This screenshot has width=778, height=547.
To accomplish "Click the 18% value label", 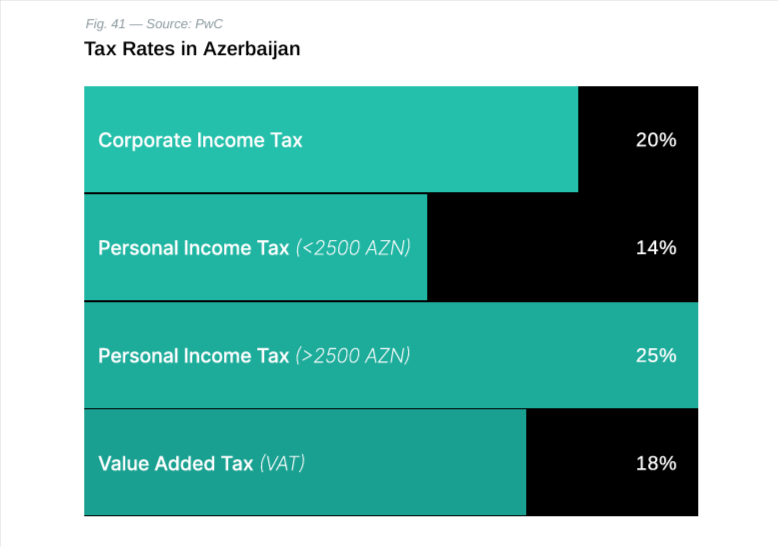I will pyautogui.click(x=656, y=464).
